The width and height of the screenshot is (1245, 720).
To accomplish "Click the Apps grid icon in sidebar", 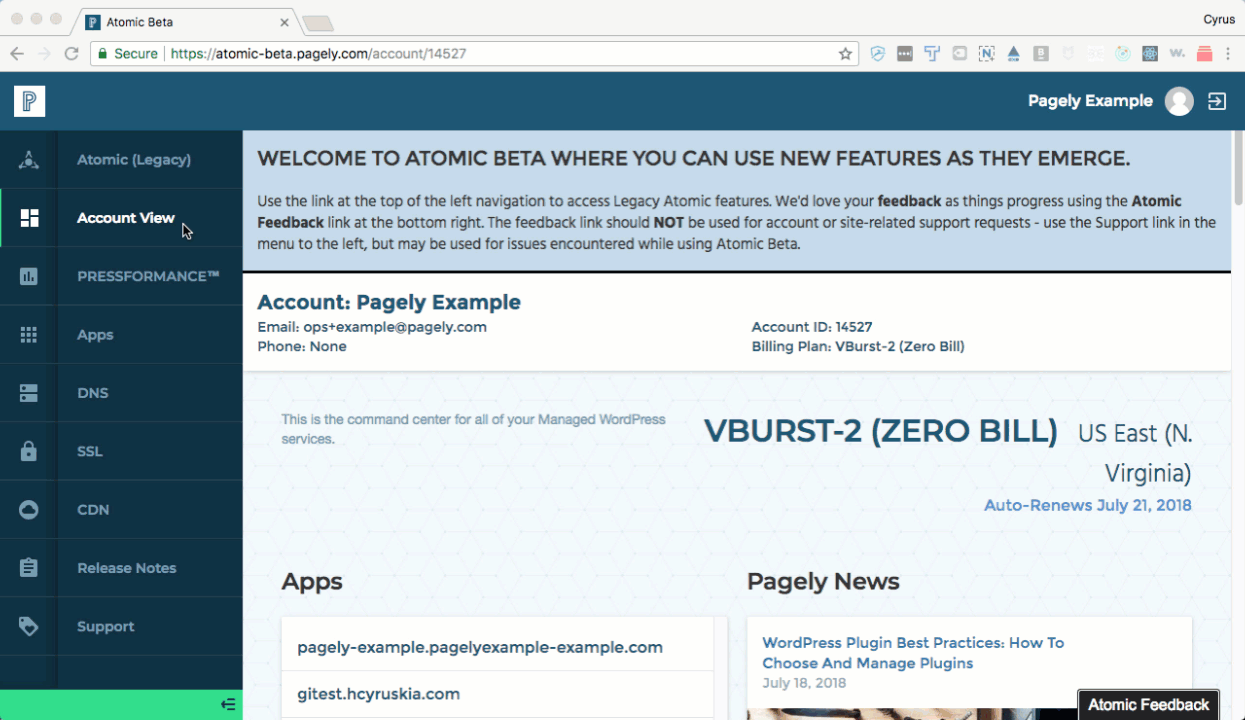I will point(29,335).
